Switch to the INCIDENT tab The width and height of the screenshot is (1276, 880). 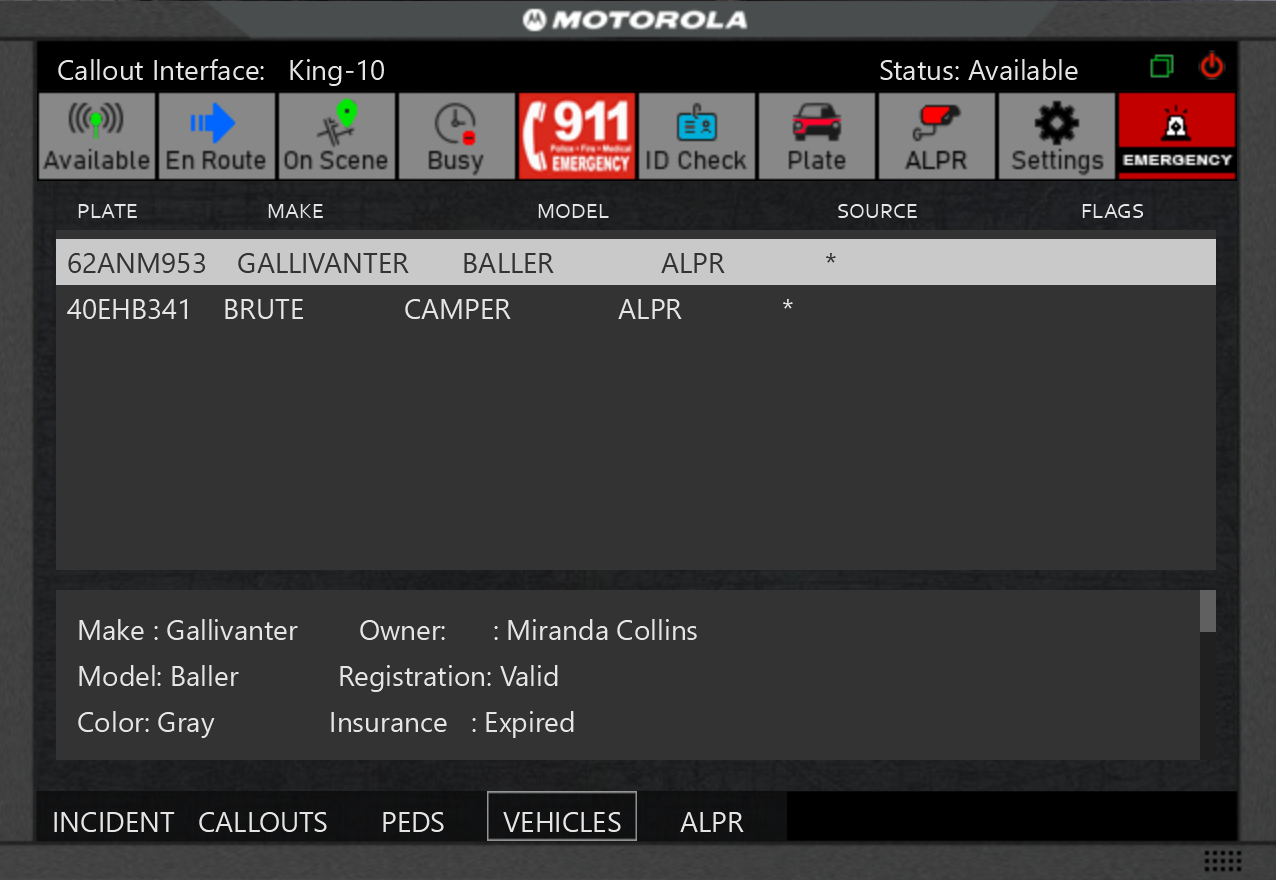click(113, 822)
